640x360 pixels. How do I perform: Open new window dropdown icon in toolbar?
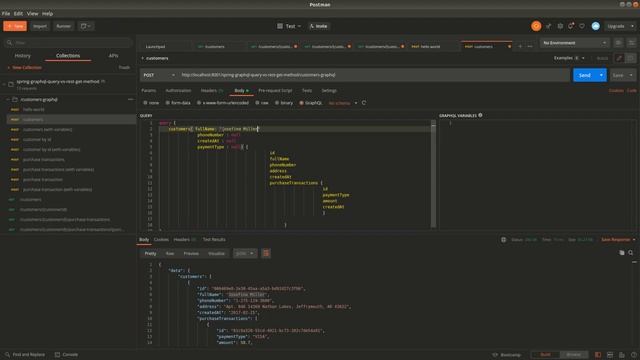(x=86, y=26)
